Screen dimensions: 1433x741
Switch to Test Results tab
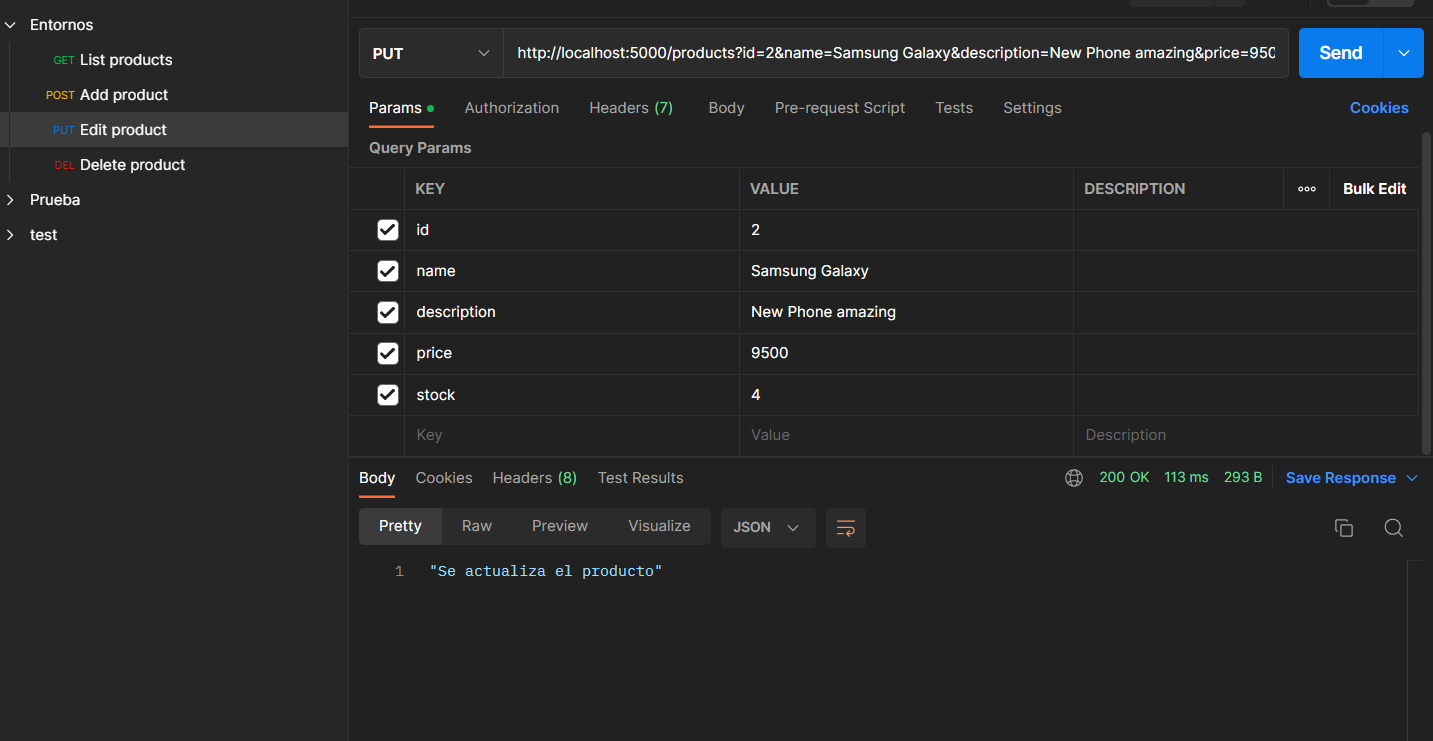[641, 478]
